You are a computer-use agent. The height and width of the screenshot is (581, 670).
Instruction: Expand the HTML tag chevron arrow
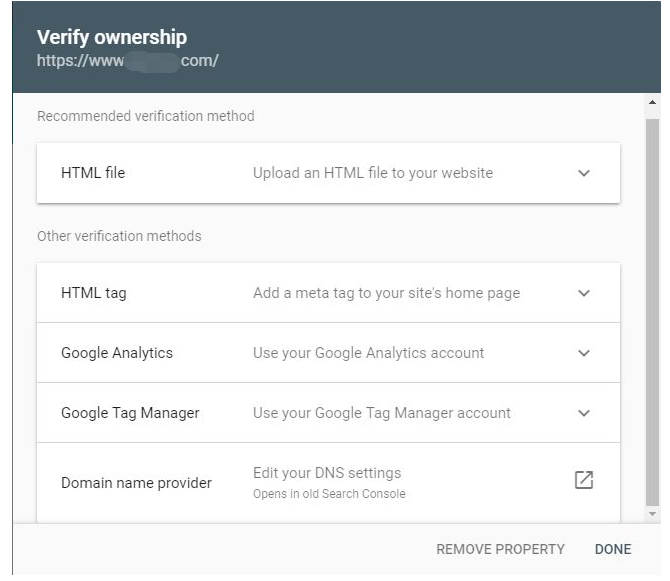[x=584, y=293]
